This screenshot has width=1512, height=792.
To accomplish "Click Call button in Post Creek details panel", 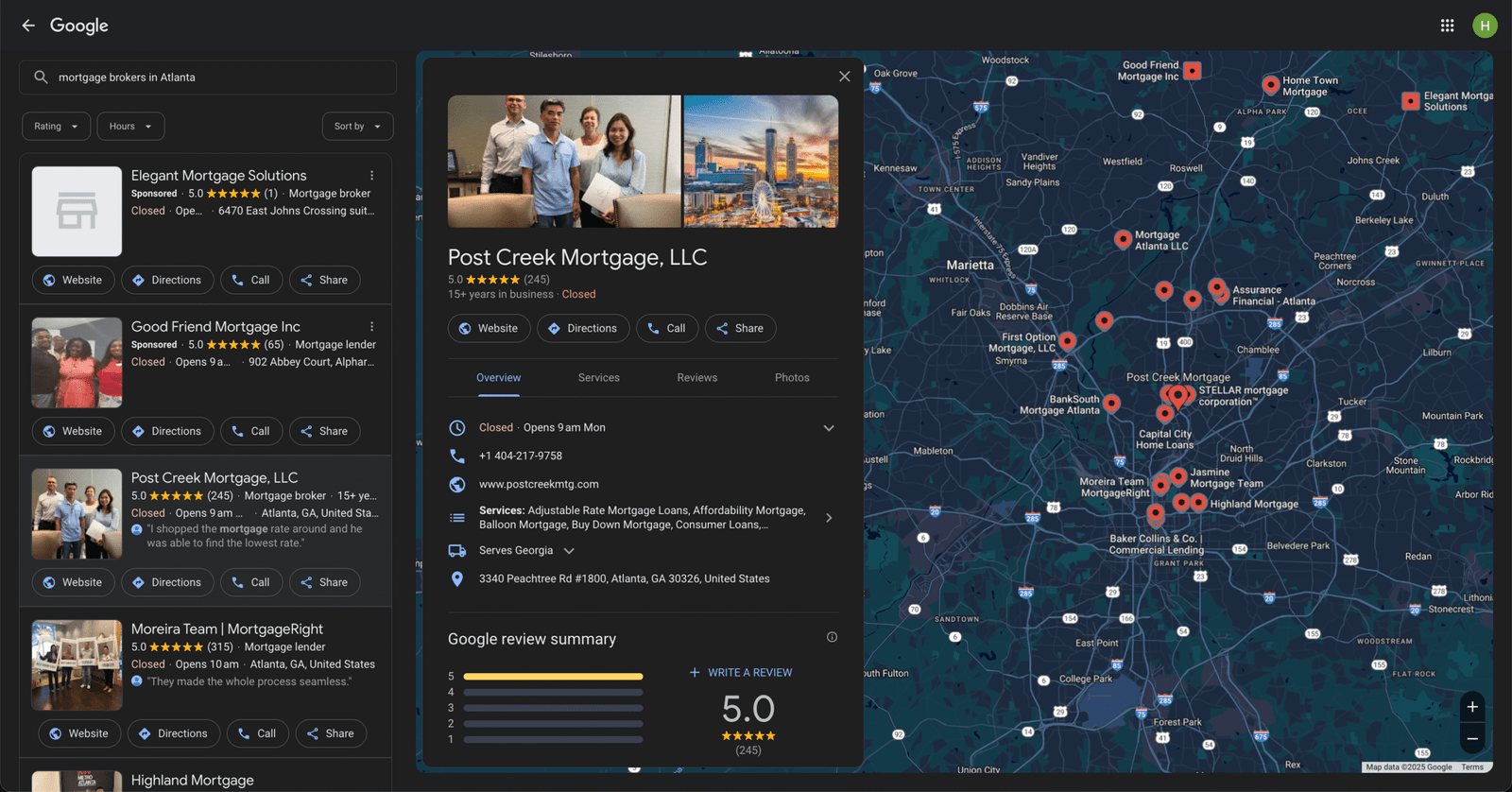I will point(667,328).
